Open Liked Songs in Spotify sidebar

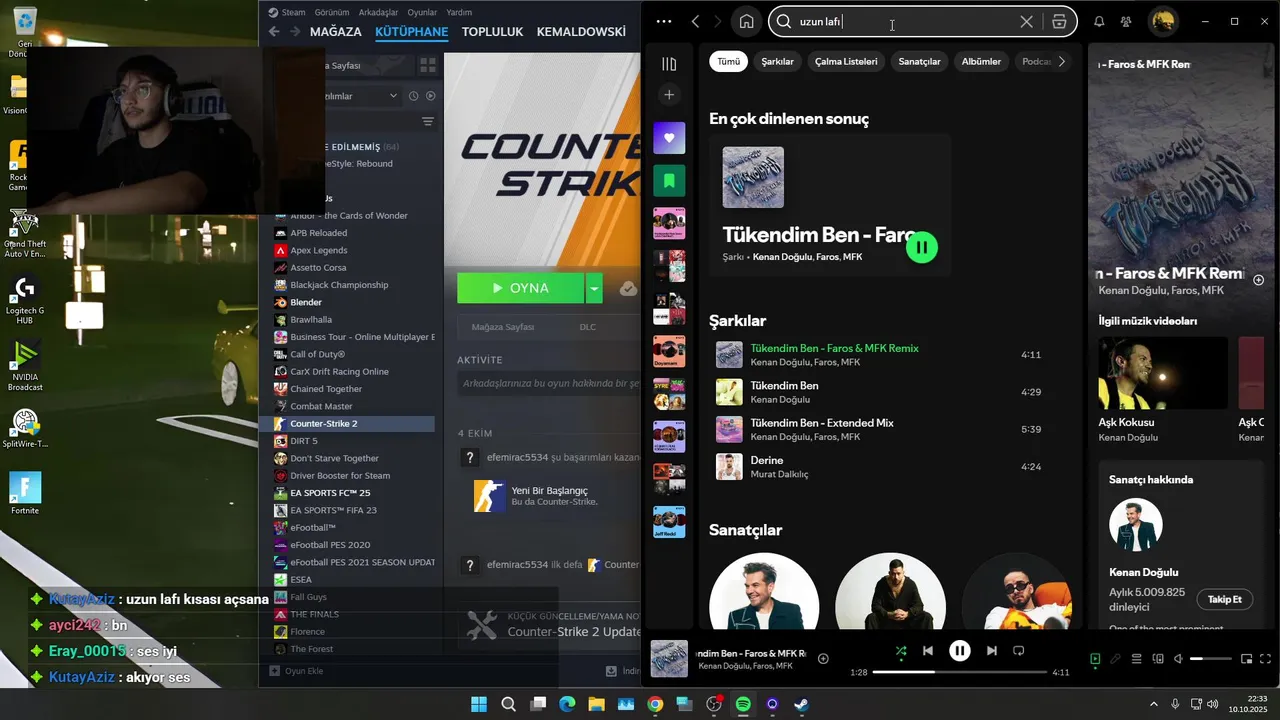[669, 138]
